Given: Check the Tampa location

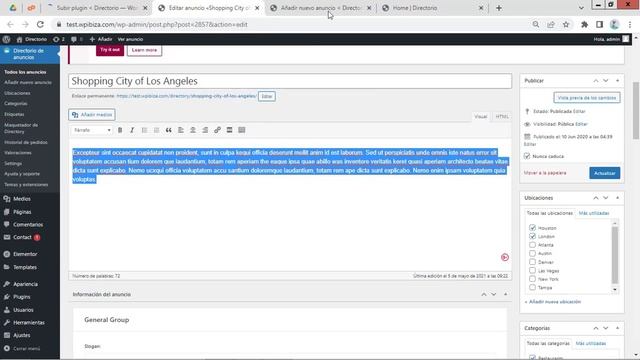Looking at the screenshot, I should (532, 287).
